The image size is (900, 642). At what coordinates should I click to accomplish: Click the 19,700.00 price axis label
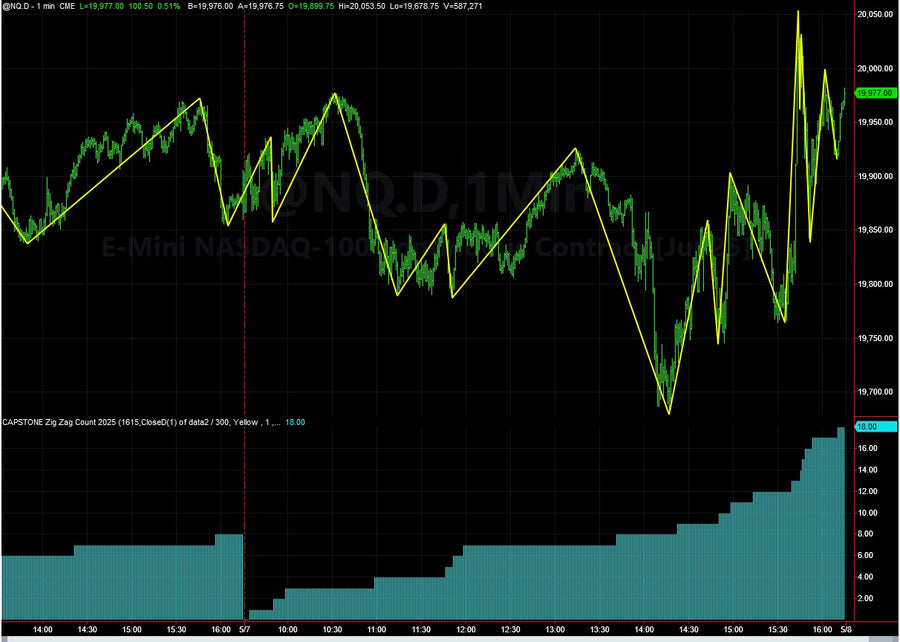875,392
